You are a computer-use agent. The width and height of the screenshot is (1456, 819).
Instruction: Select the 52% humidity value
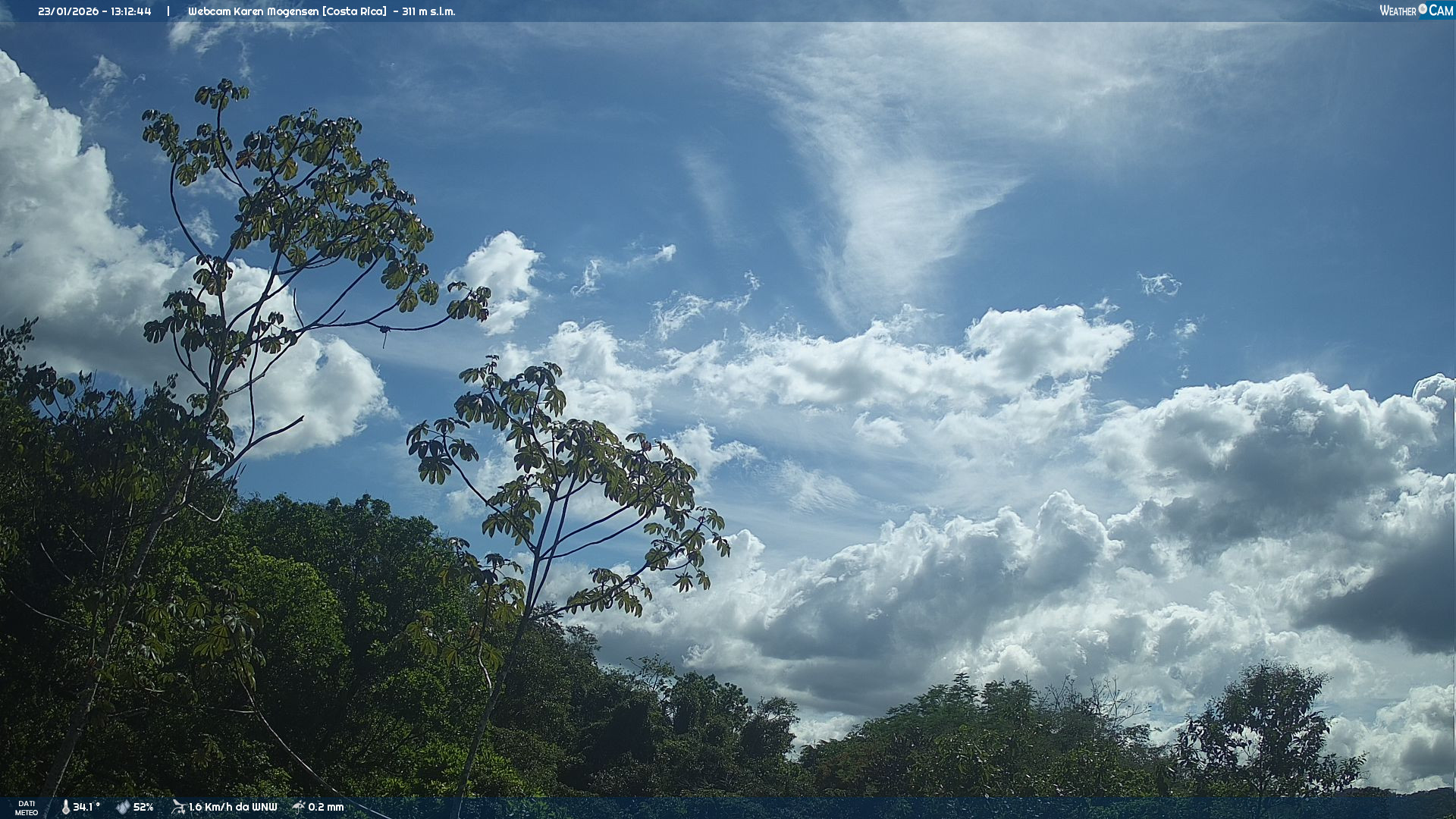[143, 808]
